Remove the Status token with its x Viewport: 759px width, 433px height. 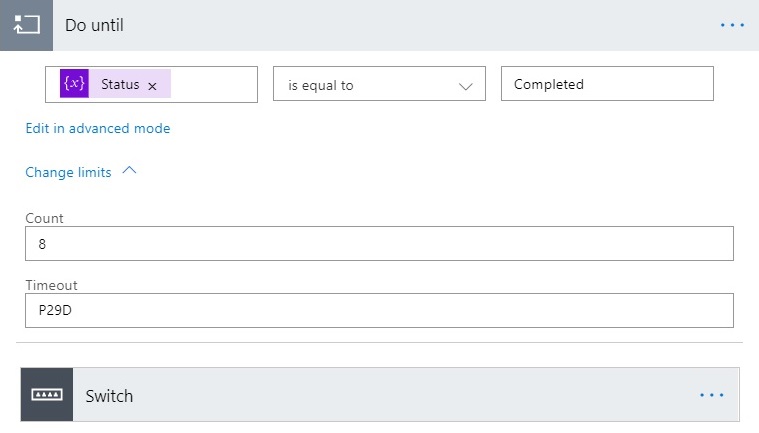153,86
